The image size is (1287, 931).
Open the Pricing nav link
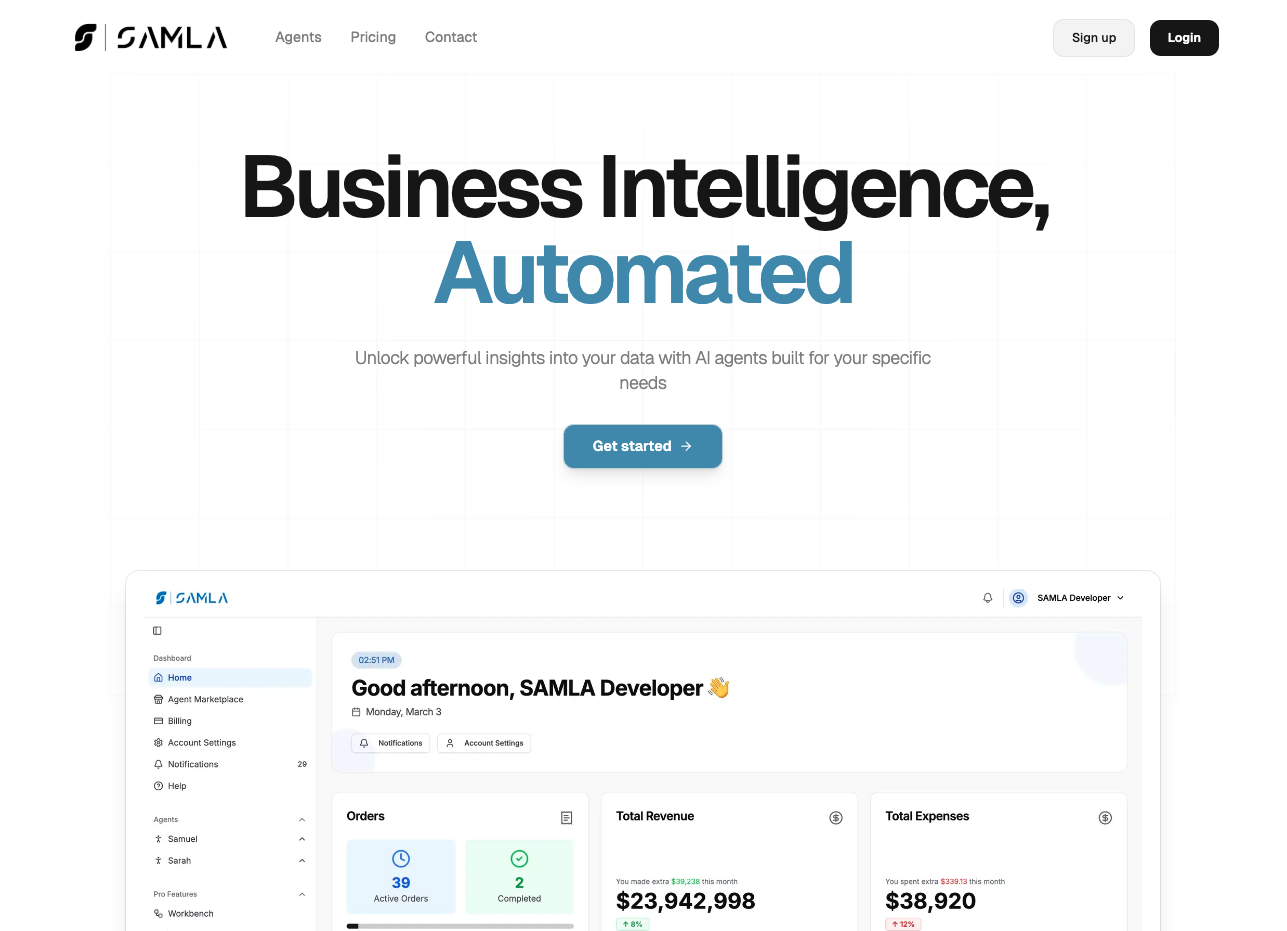pyautogui.click(x=373, y=37)
